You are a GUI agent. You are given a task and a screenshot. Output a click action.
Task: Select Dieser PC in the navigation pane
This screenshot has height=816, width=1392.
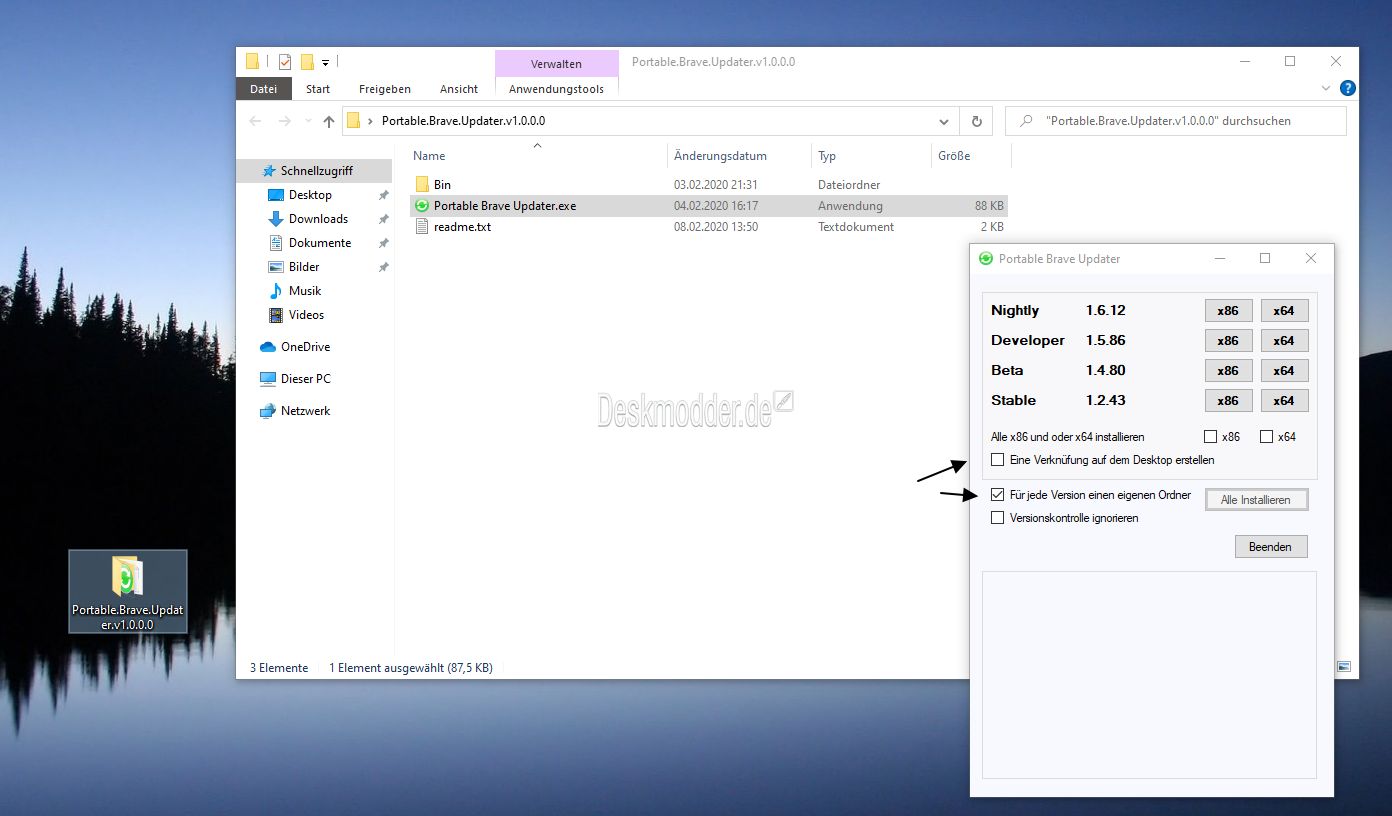point(305,379)
